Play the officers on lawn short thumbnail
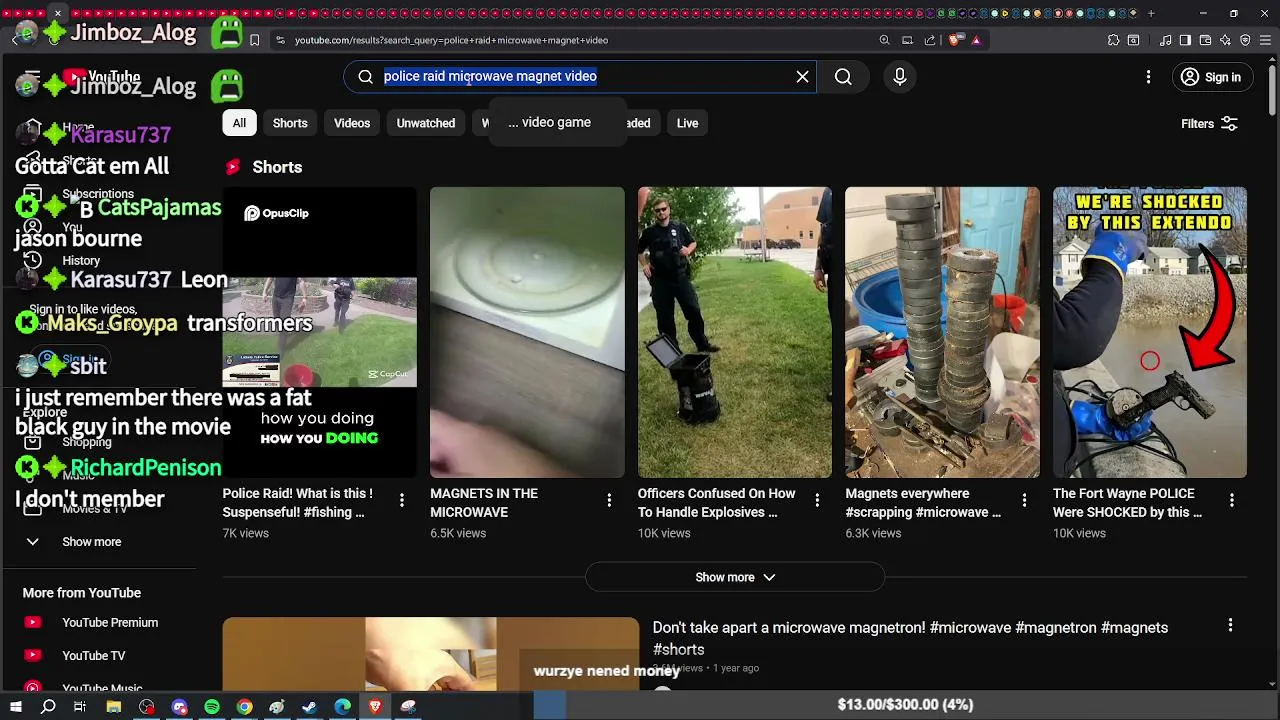The height and width of the screenshot is (720, 1280). pyautogui.click(x=735, y=332)
